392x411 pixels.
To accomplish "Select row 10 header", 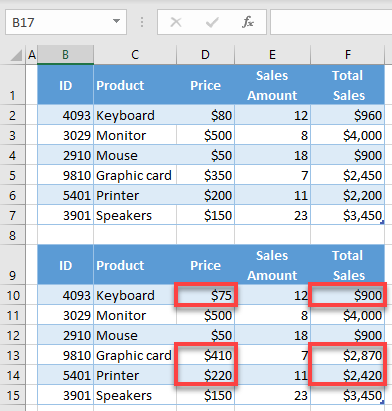I will (x=13, y=295).
